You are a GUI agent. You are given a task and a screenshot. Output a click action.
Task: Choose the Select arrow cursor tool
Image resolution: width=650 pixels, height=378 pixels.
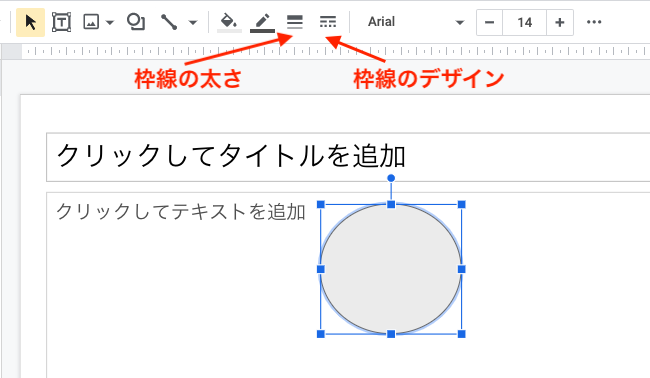30,22
